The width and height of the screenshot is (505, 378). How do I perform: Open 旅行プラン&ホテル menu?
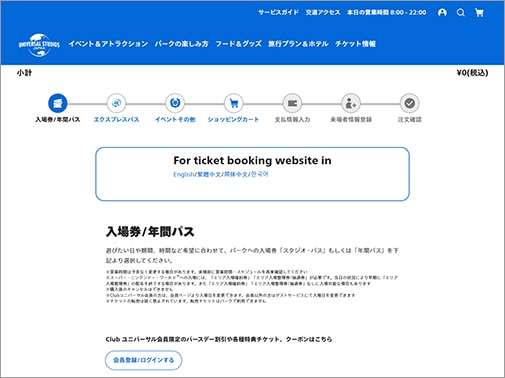click(298, 44)
